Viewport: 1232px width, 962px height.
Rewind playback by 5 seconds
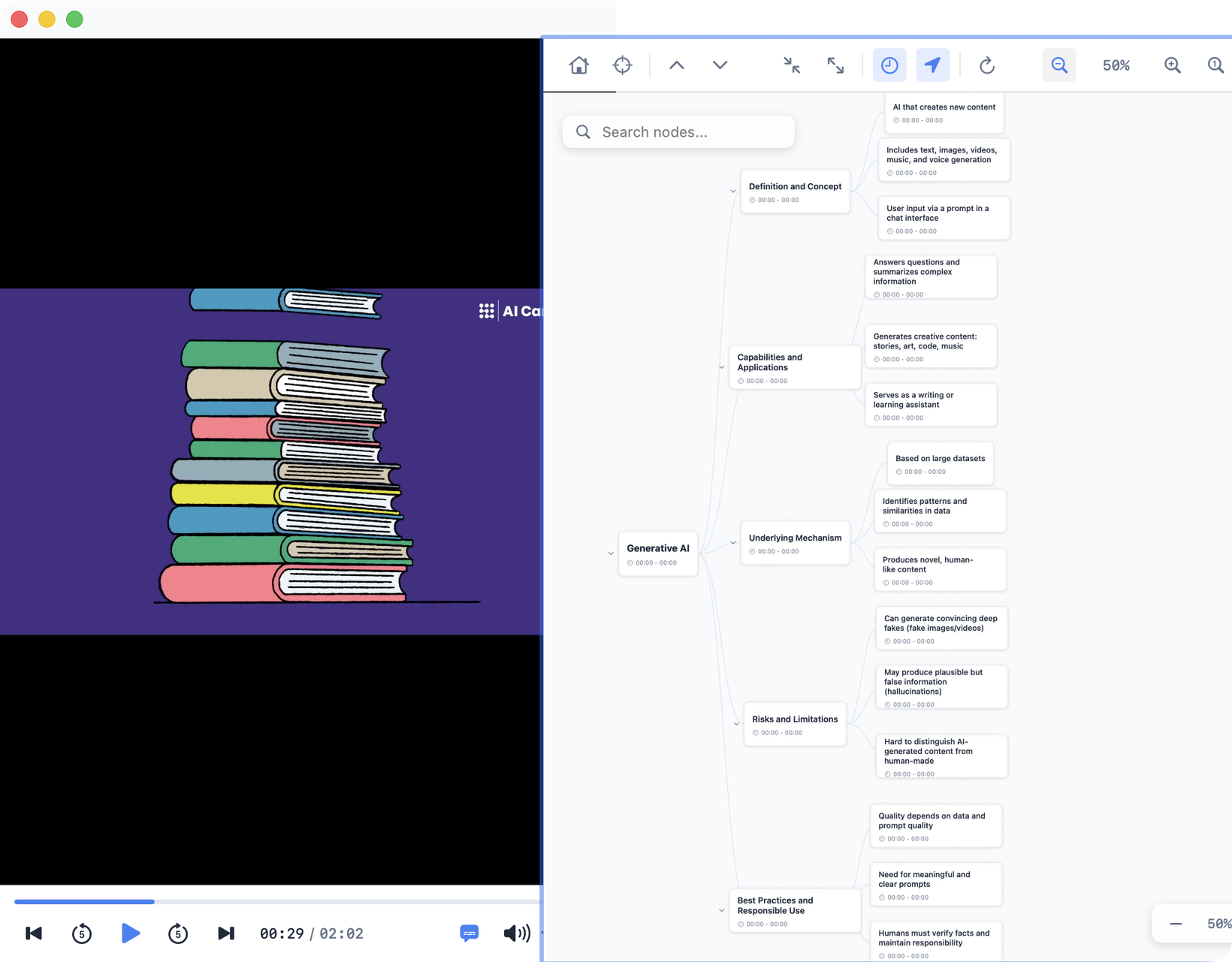click(82, 933)
